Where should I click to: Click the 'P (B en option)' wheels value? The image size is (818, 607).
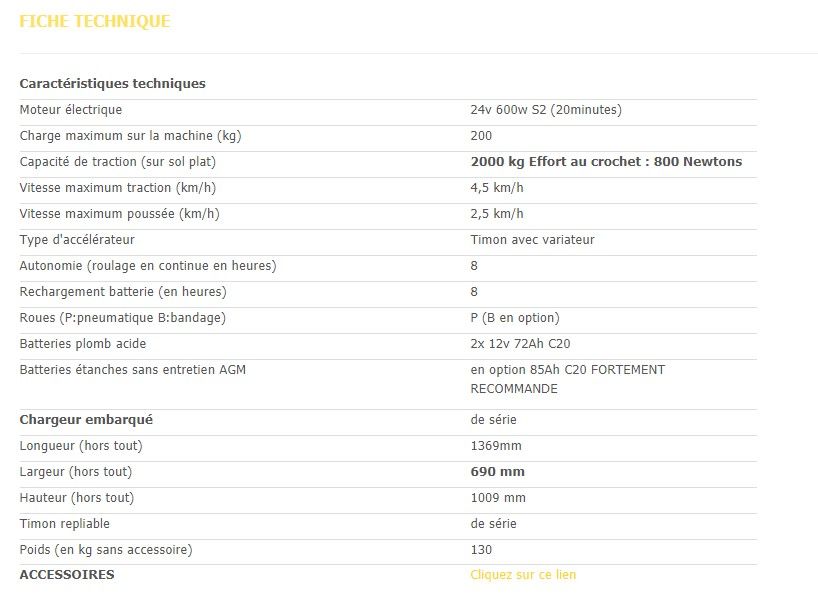pos(515,318)
